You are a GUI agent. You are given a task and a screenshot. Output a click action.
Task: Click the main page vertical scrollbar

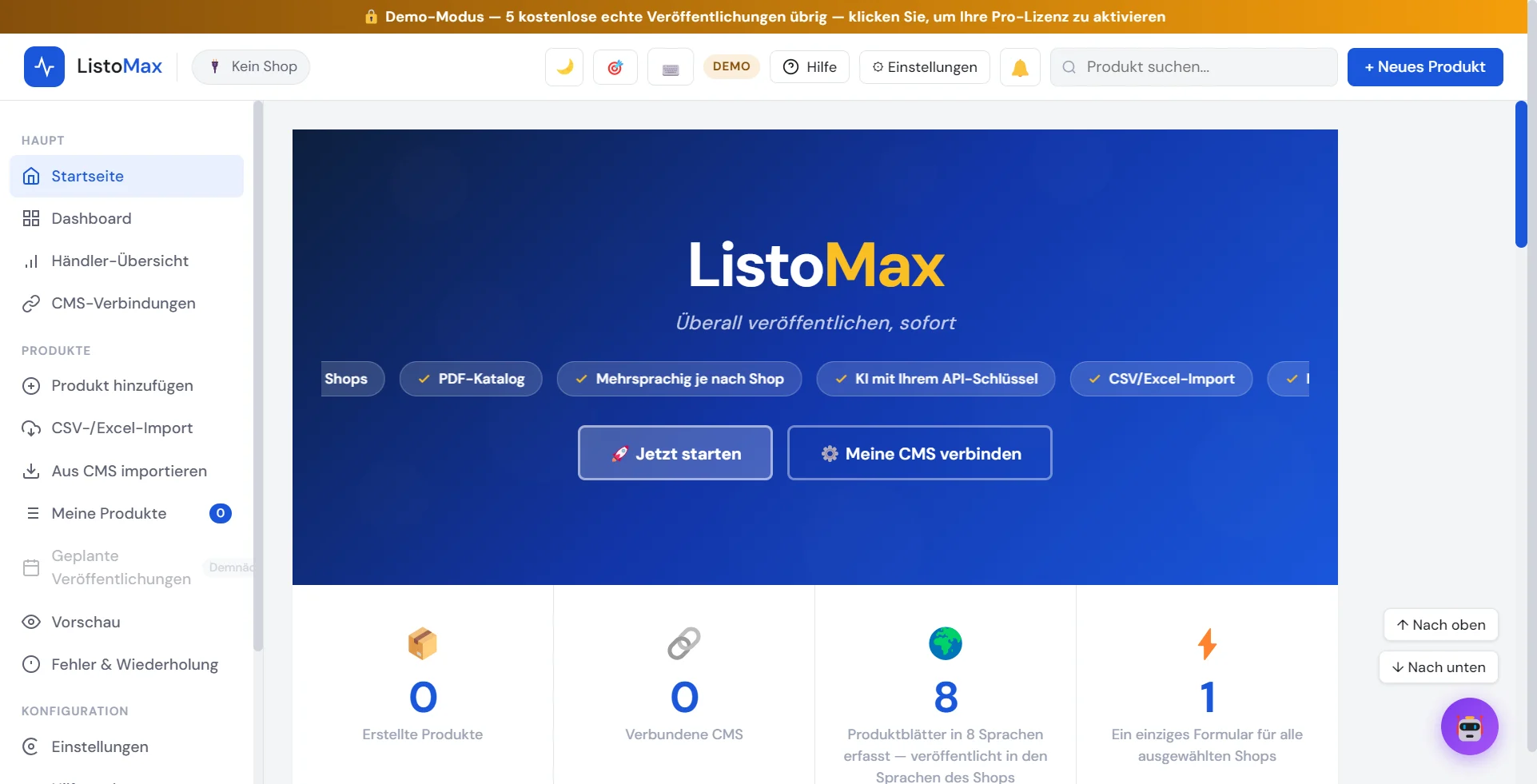coord(1521,174)
